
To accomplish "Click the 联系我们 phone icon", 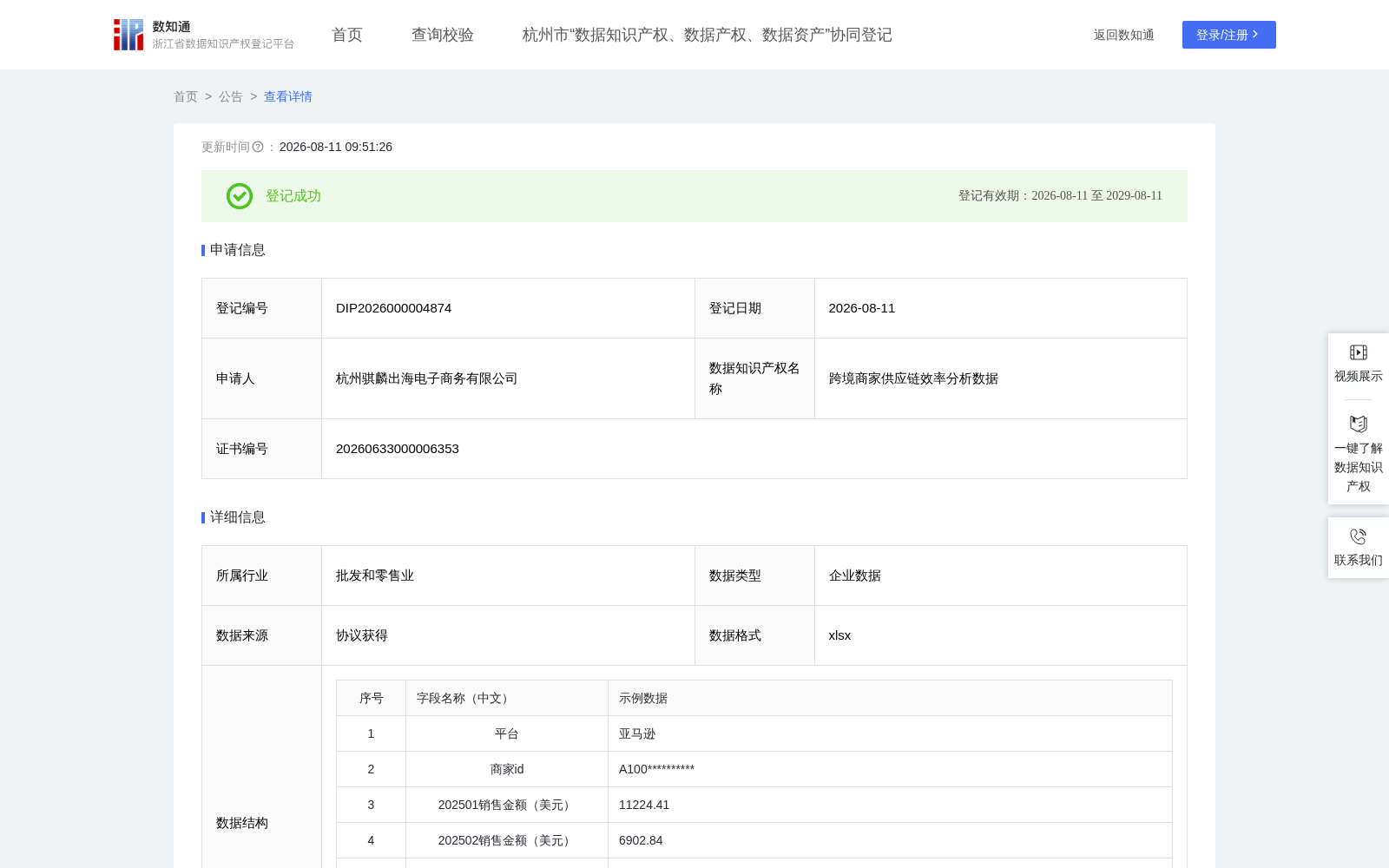I will point(1359,536).
